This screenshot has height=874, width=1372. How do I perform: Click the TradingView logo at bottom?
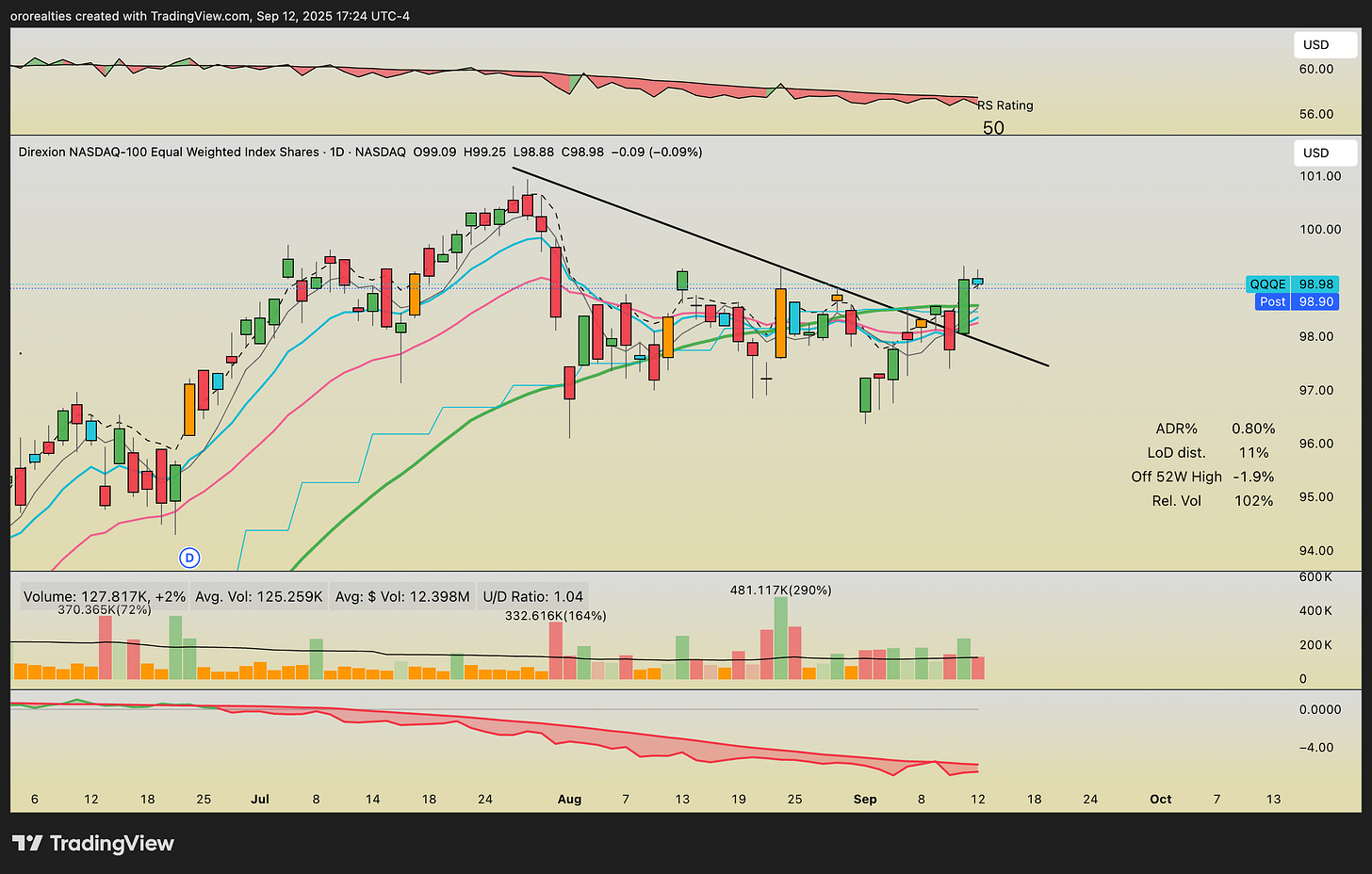pyautogui.click(x=92, y=843)
